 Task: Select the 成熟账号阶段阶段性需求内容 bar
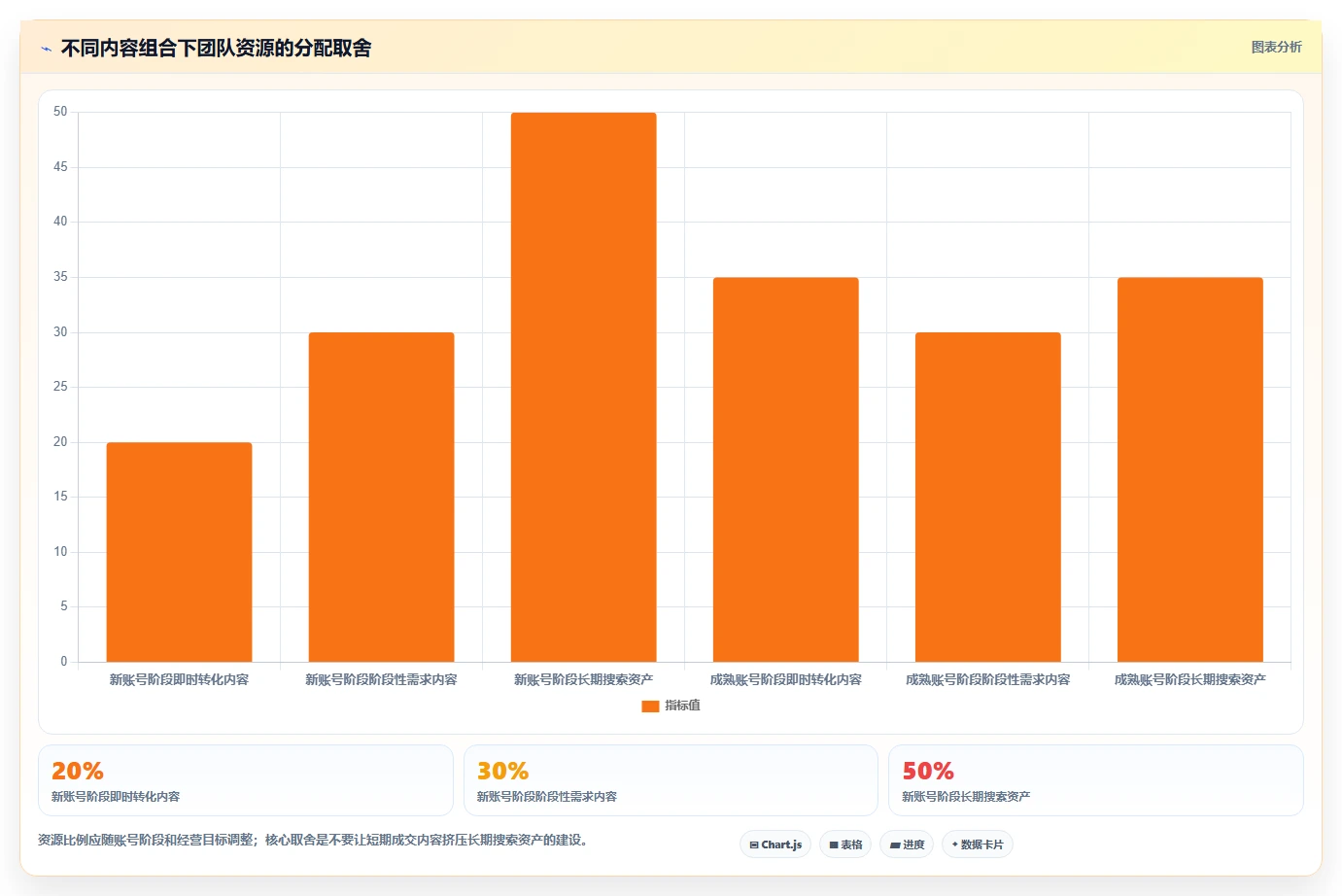(987, 497)
